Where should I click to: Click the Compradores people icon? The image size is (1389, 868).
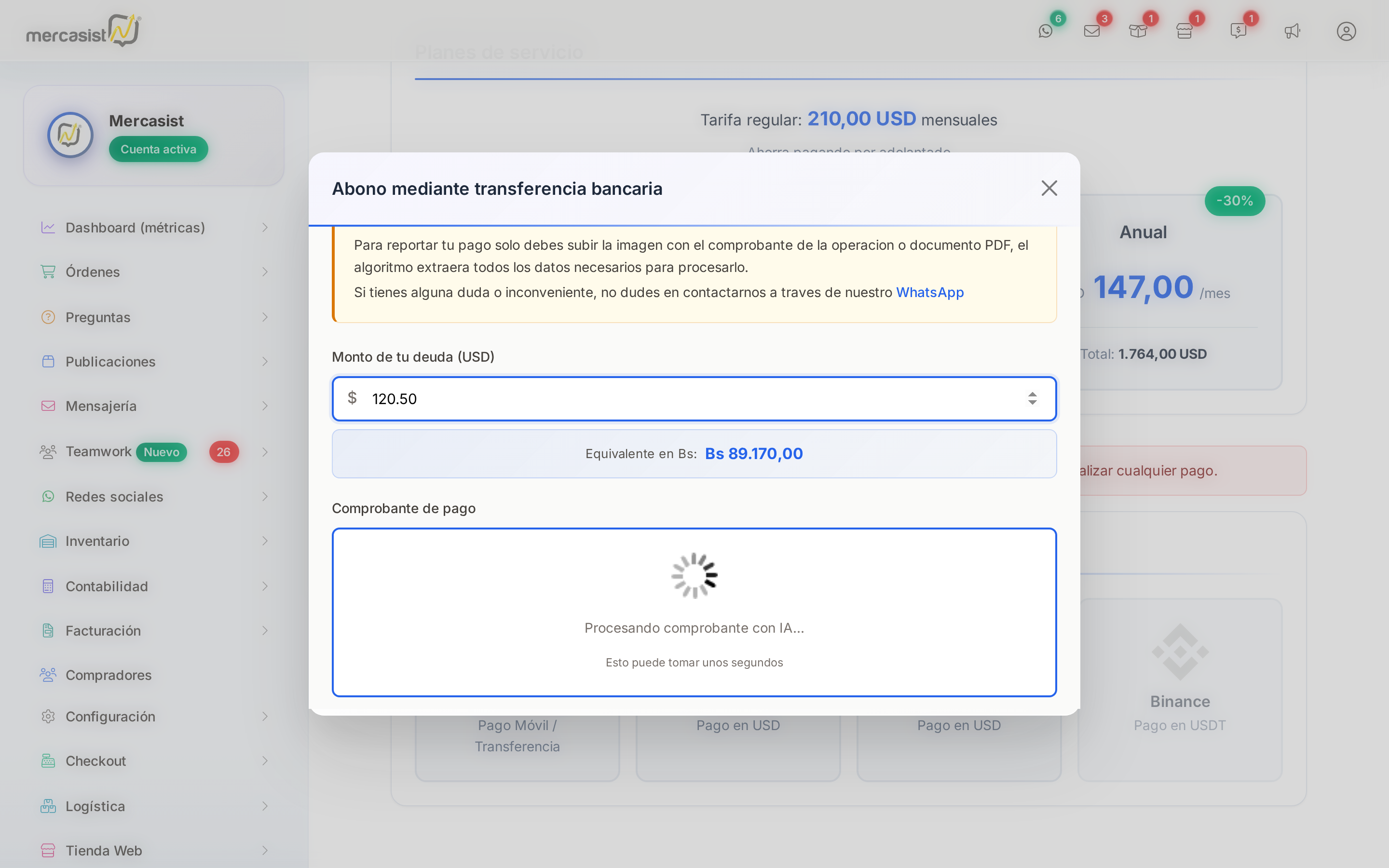(x=48, y=675)
